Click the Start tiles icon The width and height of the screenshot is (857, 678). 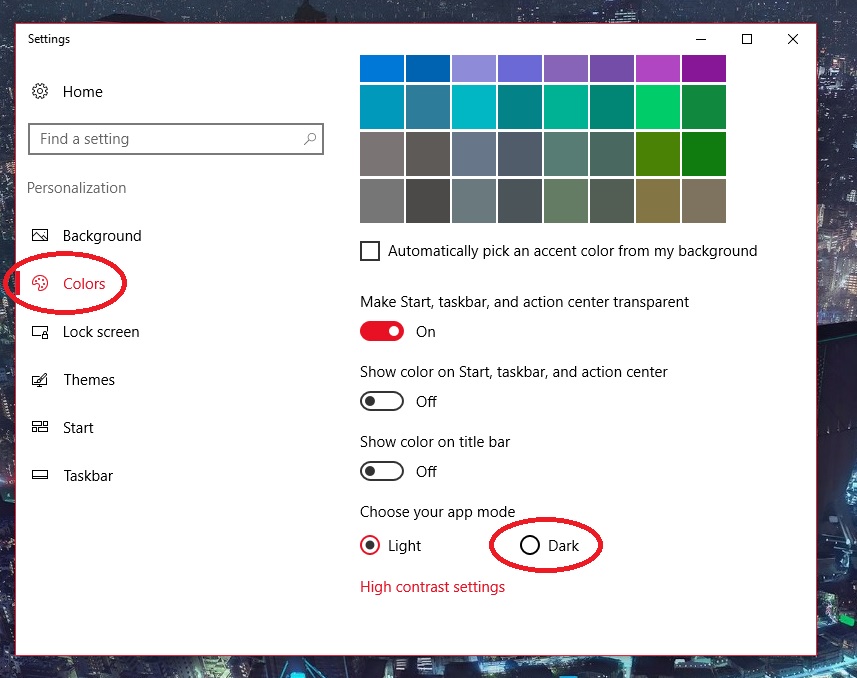(x=40, y=427)
